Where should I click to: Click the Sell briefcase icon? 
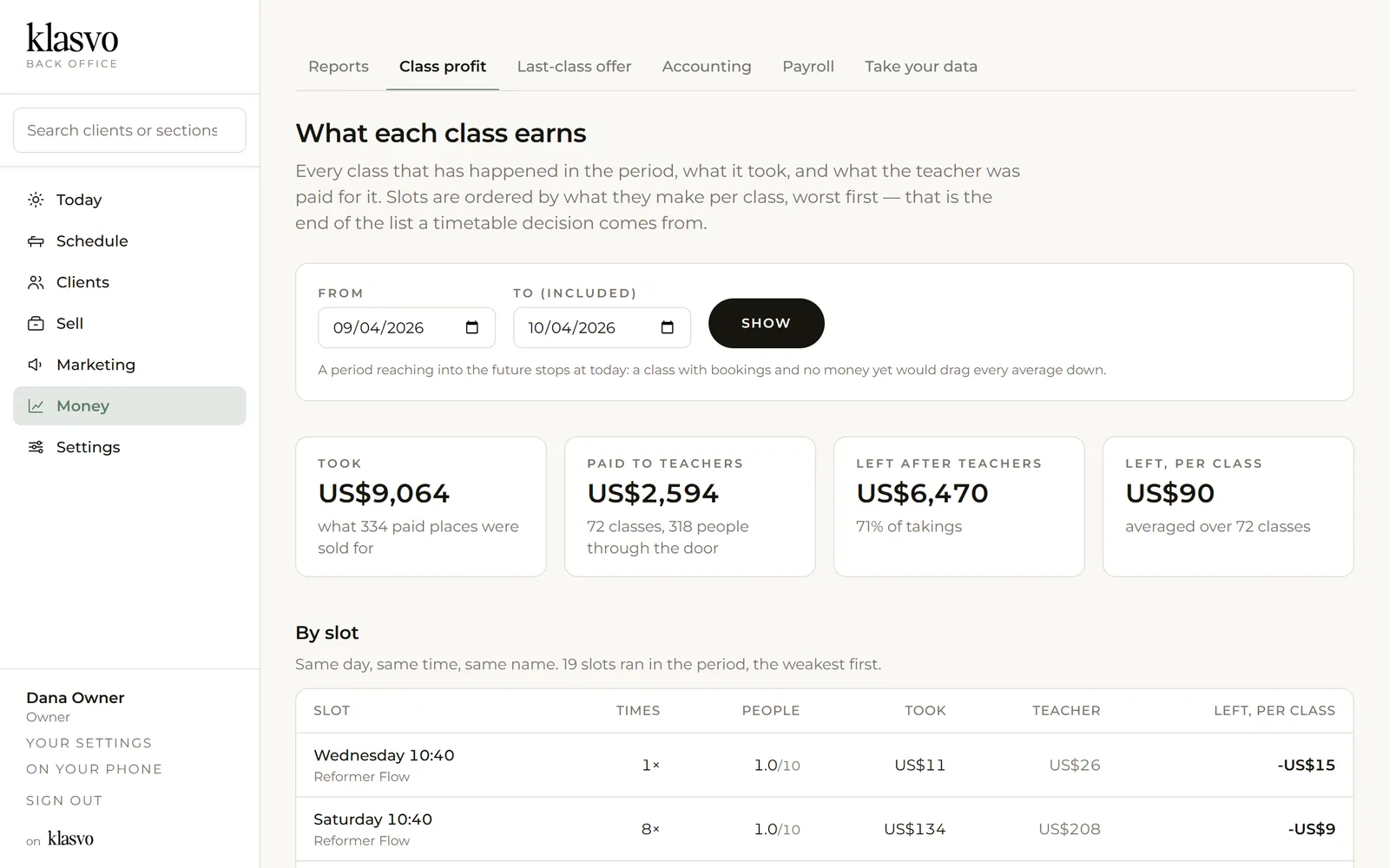tap(36, 324)
